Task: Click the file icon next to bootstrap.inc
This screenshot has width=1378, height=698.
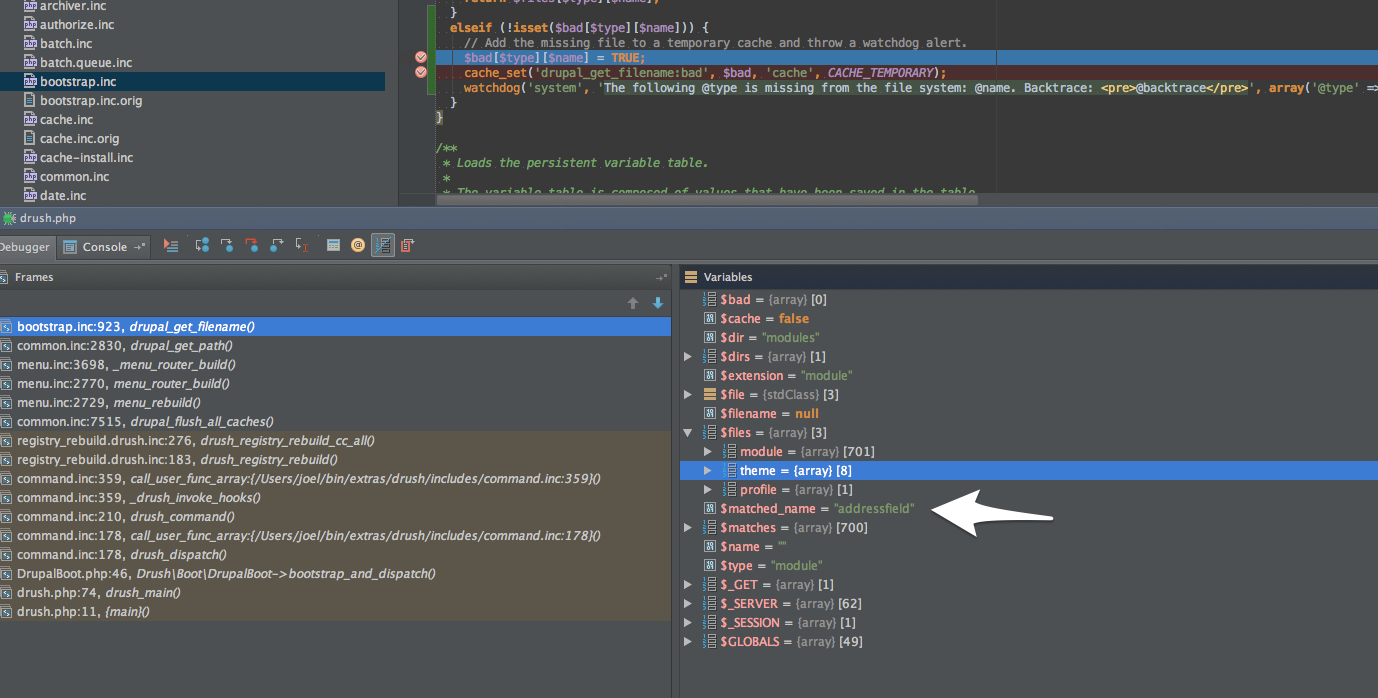Action: coord(30,82)
